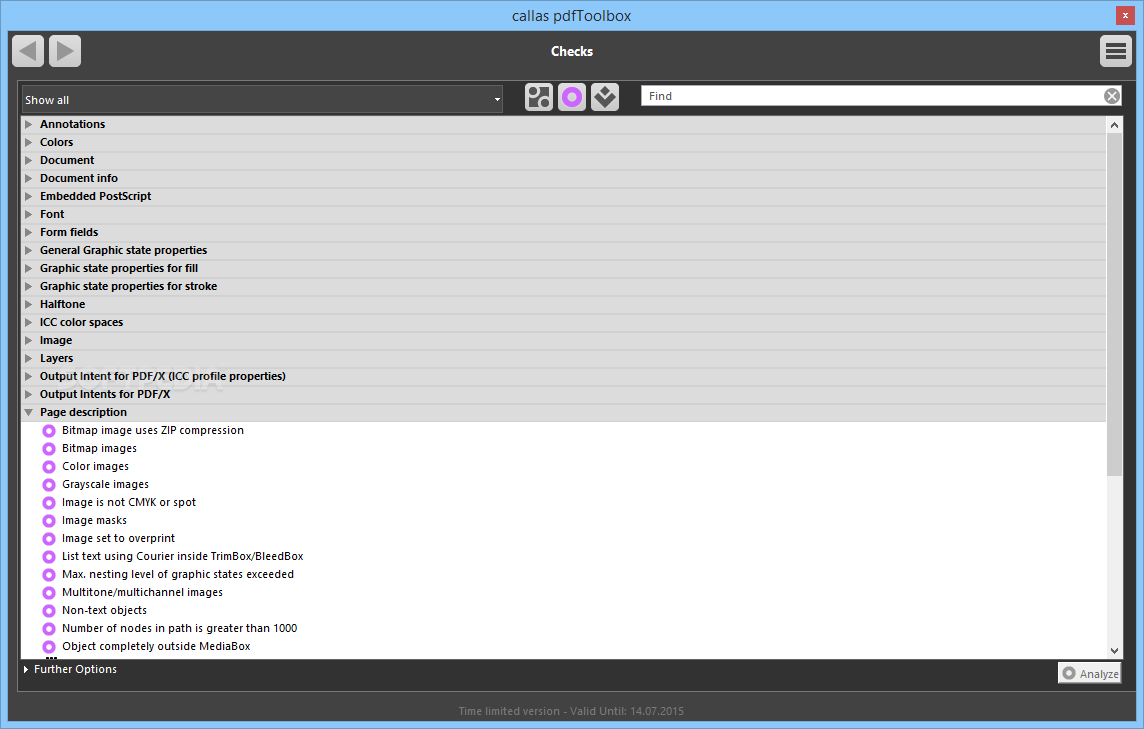Expand the Form fields category
The width and height of the screenshot is (1144, 729).
click(28, 232)
